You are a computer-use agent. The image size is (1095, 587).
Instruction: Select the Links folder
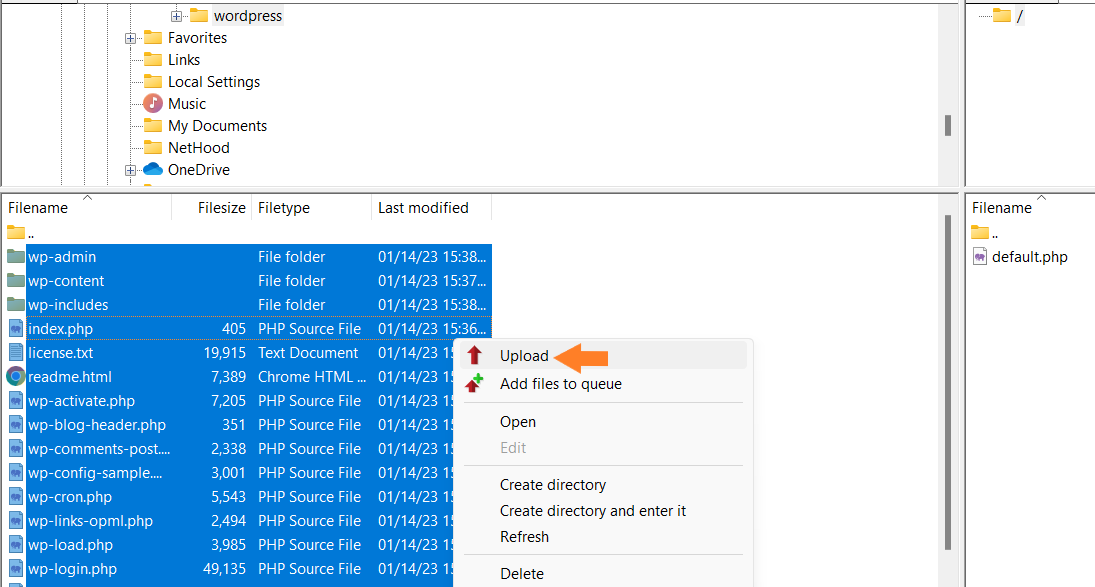[184, 60]
